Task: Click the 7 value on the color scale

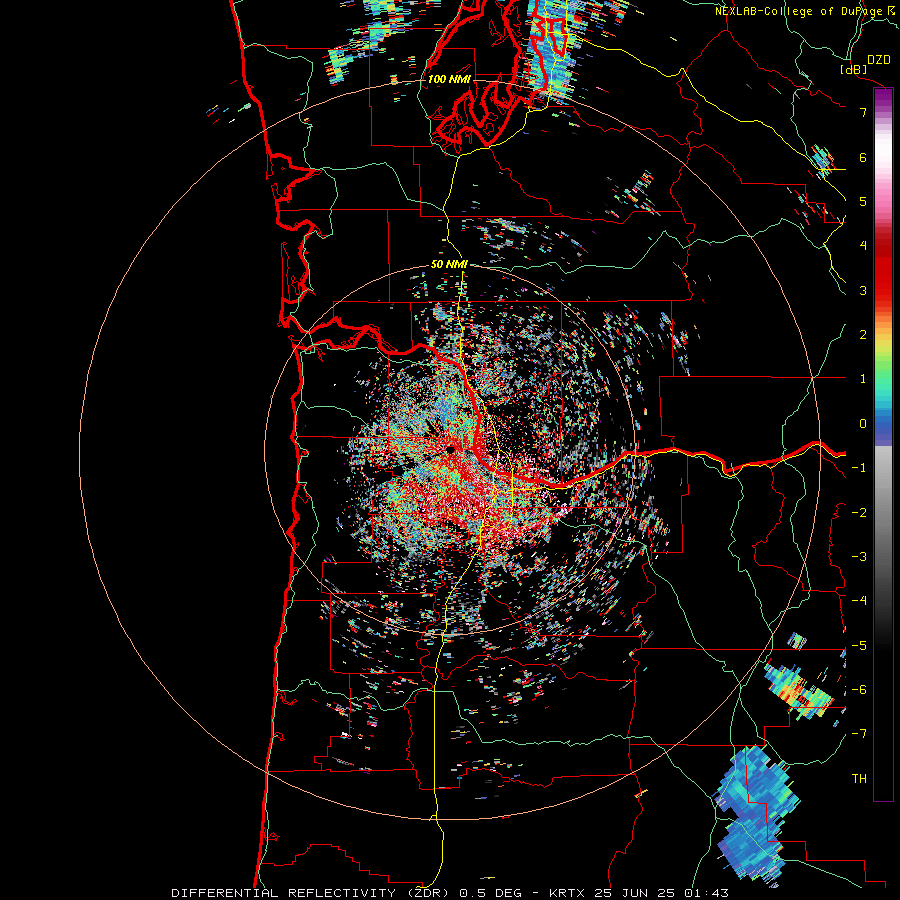Action: (x=863, y=112)
